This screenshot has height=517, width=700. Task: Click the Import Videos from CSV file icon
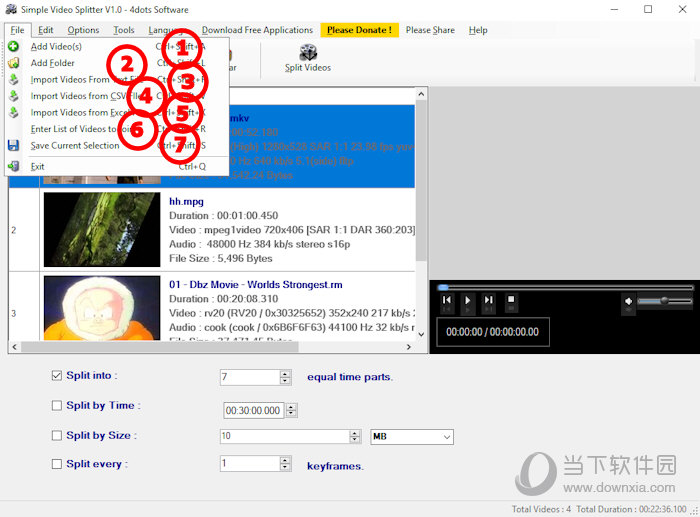(x=13, y=96)
